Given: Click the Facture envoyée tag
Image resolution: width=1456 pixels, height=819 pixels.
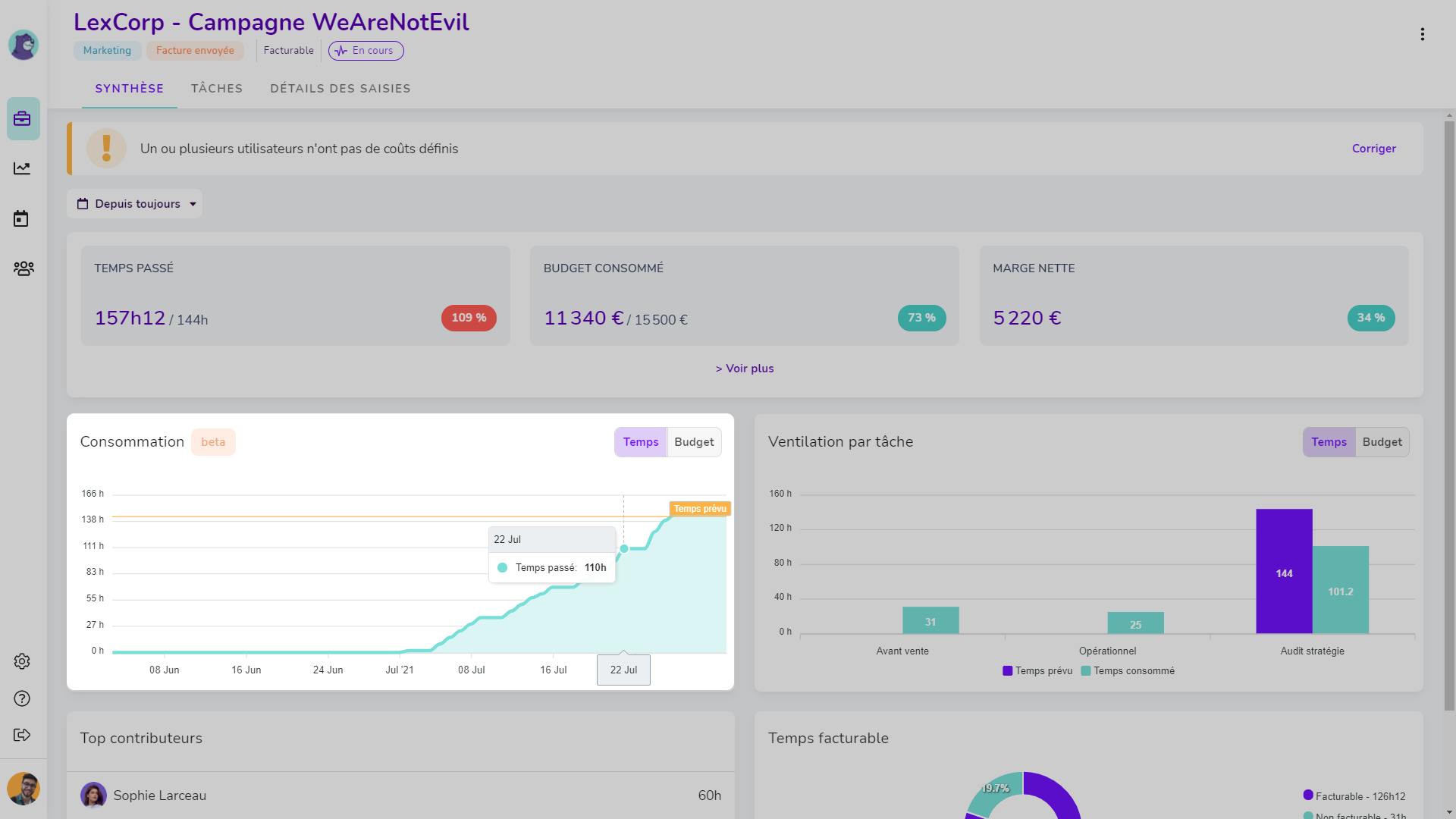Looking at the screenshot, I should coord(195,51).
